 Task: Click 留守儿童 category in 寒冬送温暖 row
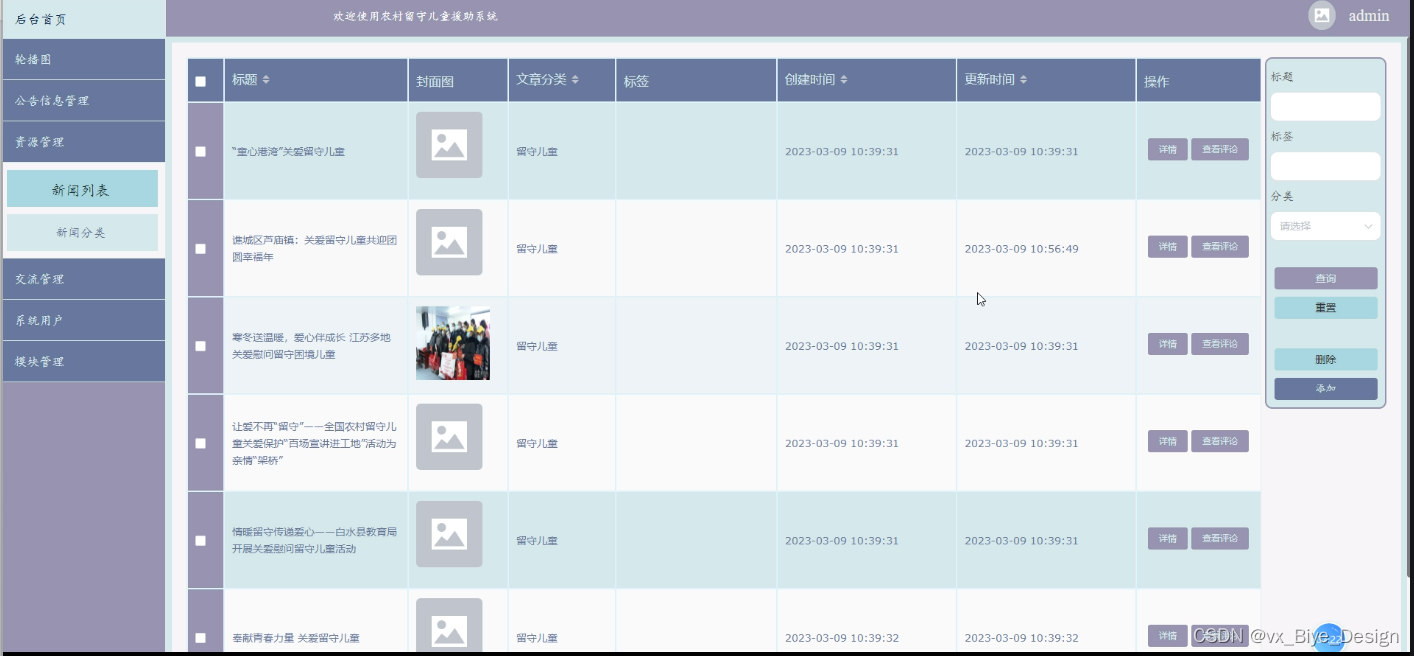(537, 346)
